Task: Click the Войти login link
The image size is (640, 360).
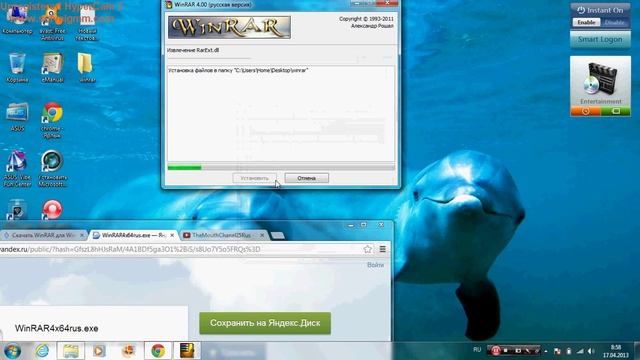Action: 375,265
